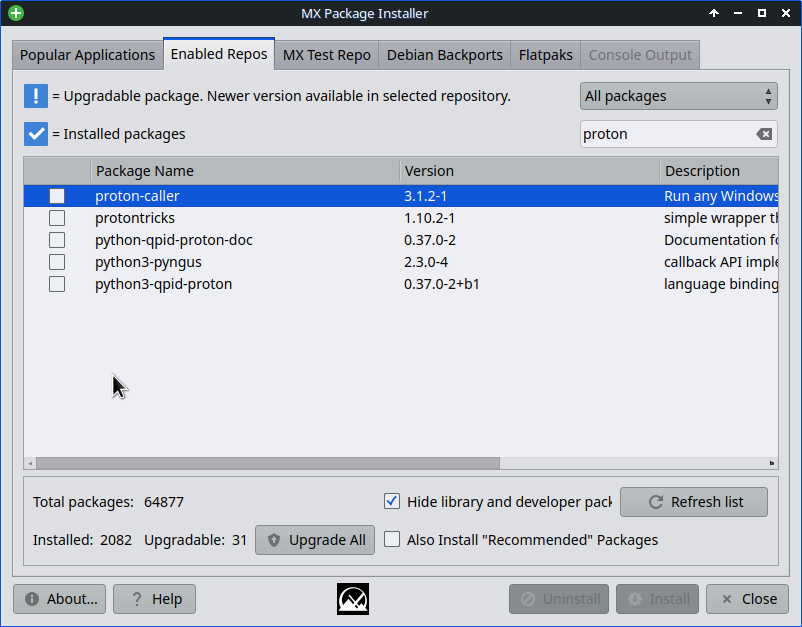Click the blue checkmark installed legend icon
Image resolution: width=802 pixels, height=627 pixels.
36,134
